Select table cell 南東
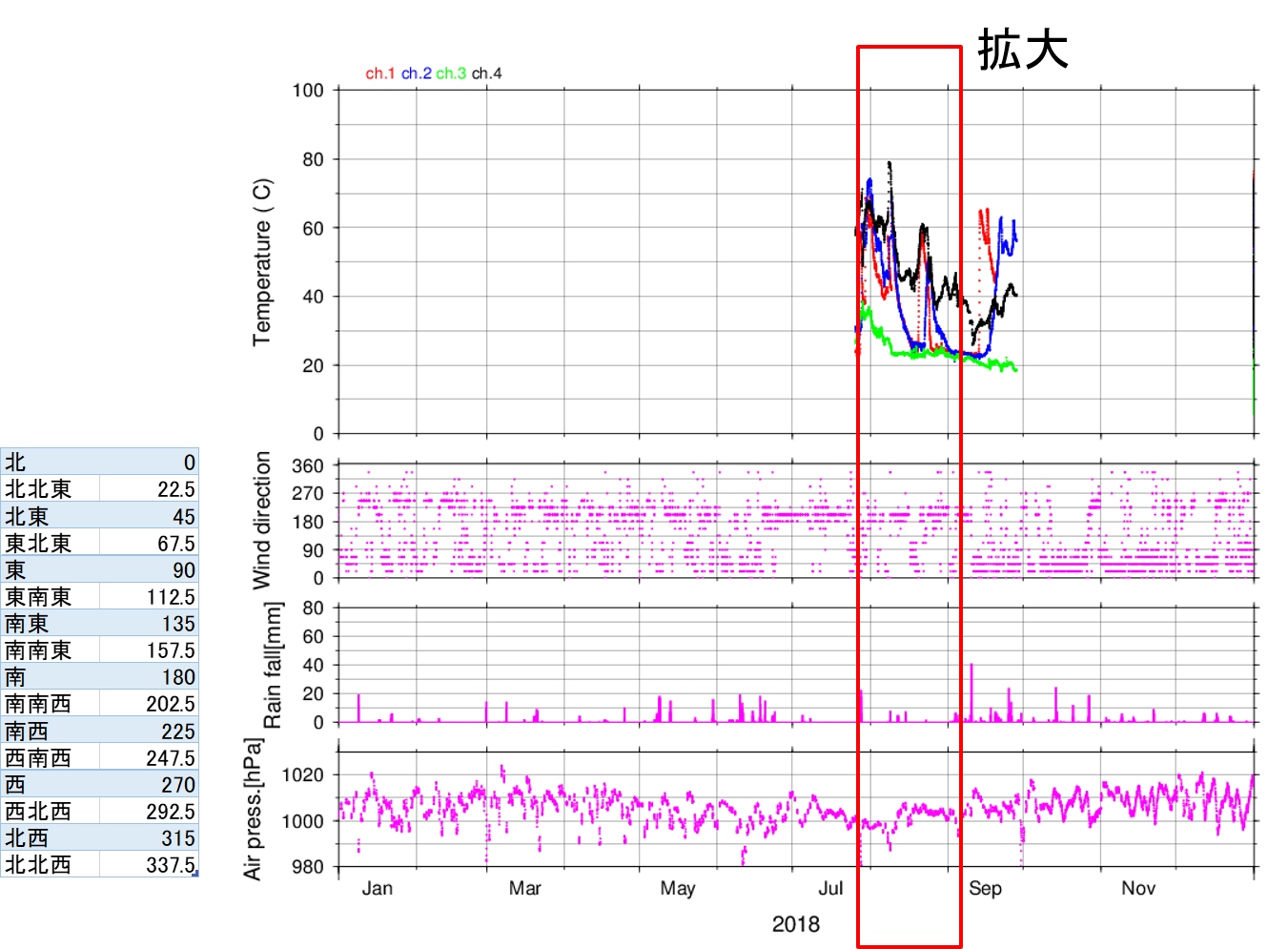This screenshot has height=949, width=1288. [51, 623]
